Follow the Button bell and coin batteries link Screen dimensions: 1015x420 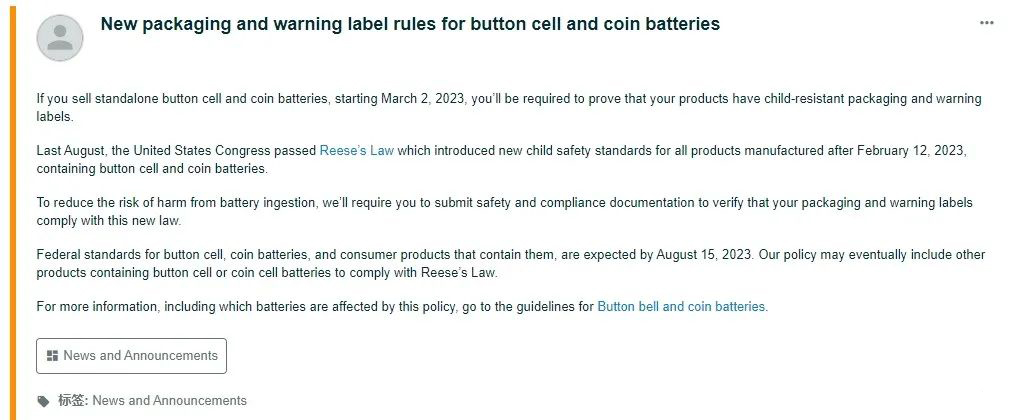point(682,307)
